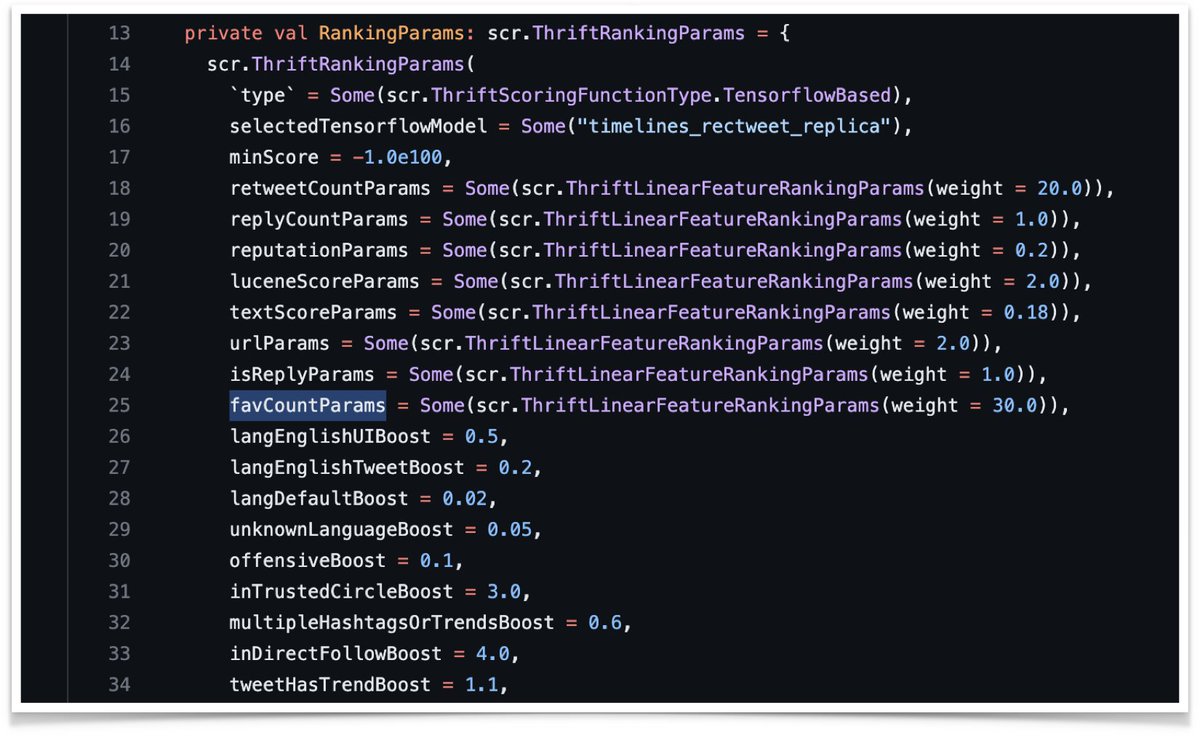Click textScoreParams on line 22

point(313,312)
